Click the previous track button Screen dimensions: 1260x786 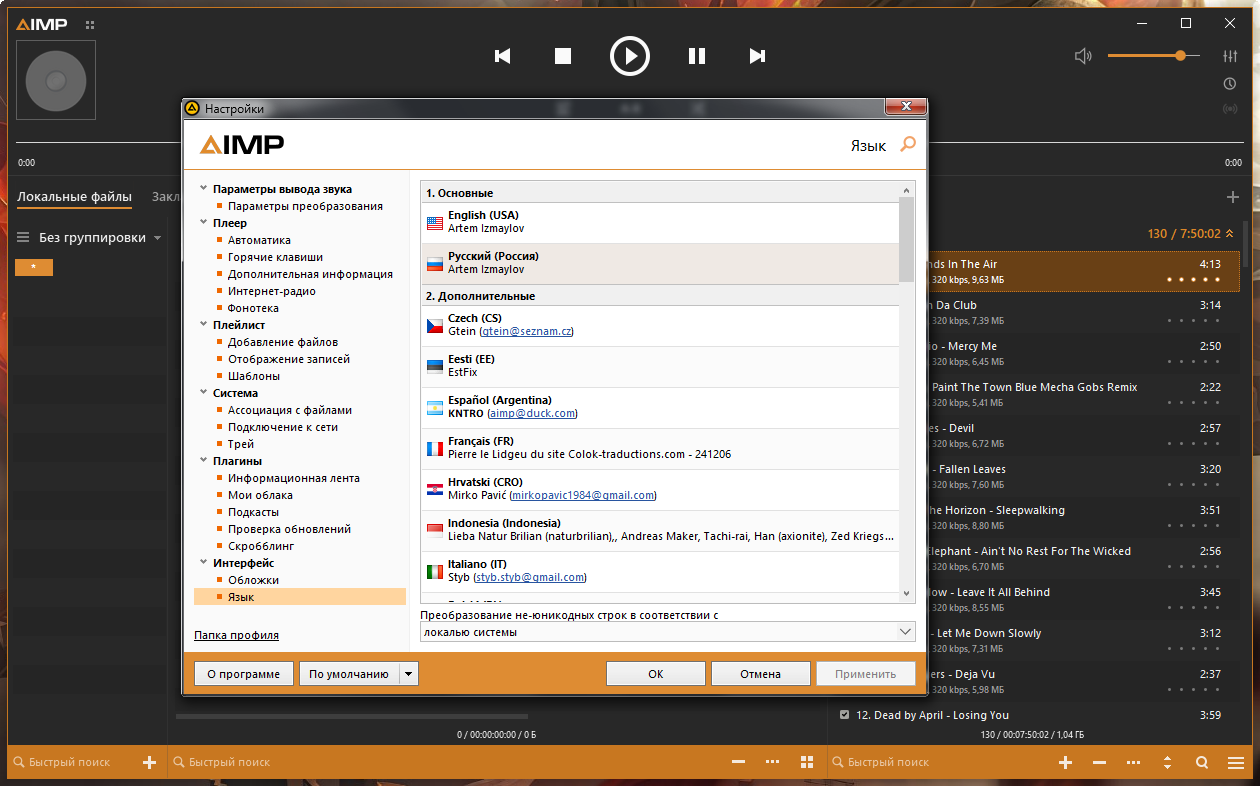503,56
